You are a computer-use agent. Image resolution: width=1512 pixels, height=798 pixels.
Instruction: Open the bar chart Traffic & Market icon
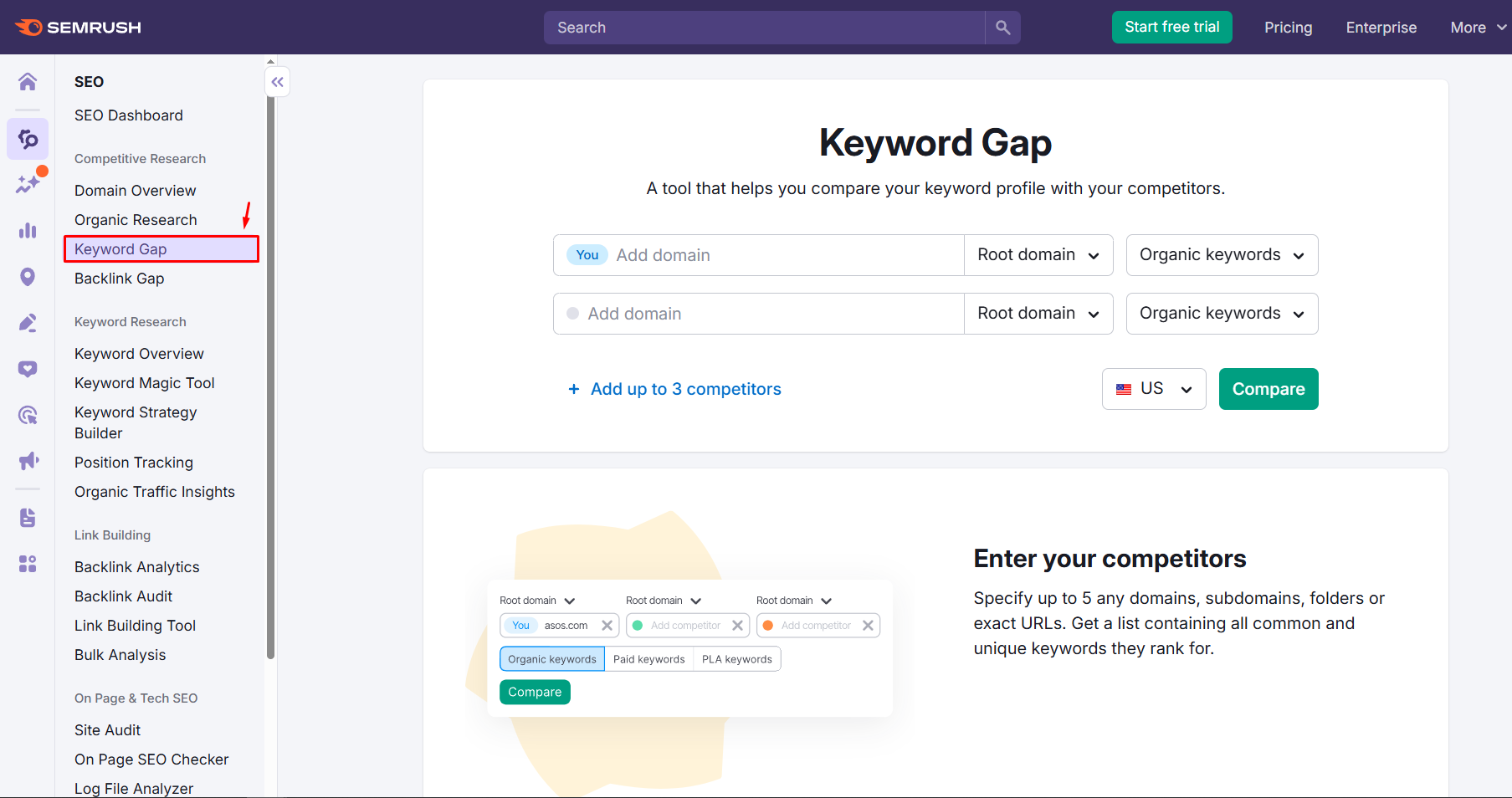click(28, 230)
